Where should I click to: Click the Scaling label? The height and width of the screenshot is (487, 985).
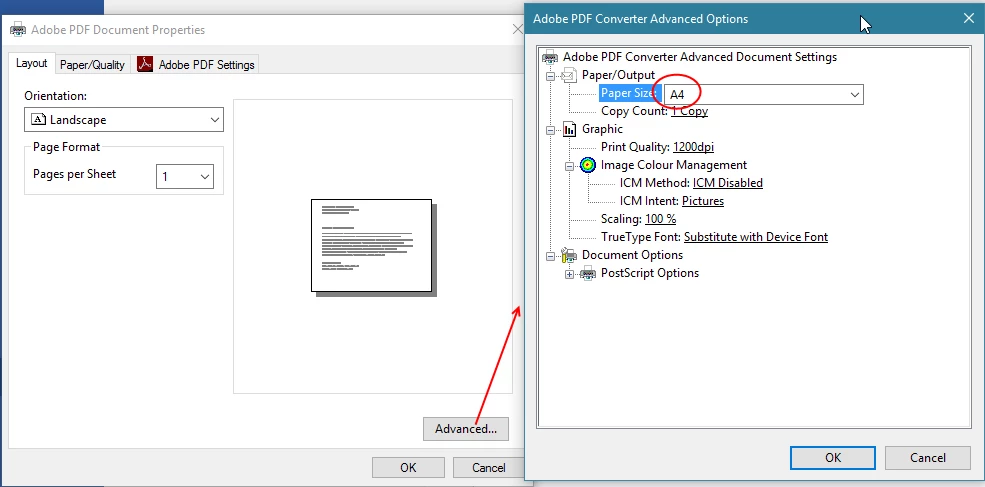pyautogui.click(x=622, y=219)
